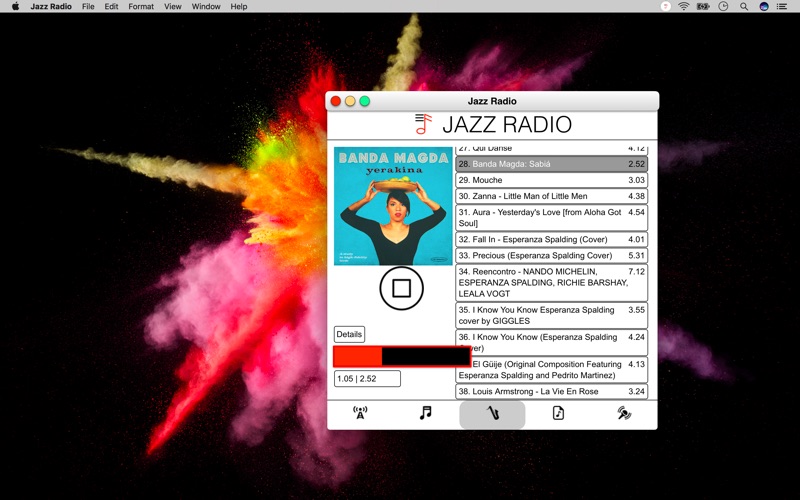
Task: Select track 36 lasting 4.24
Action: click(x=552, y=342)
